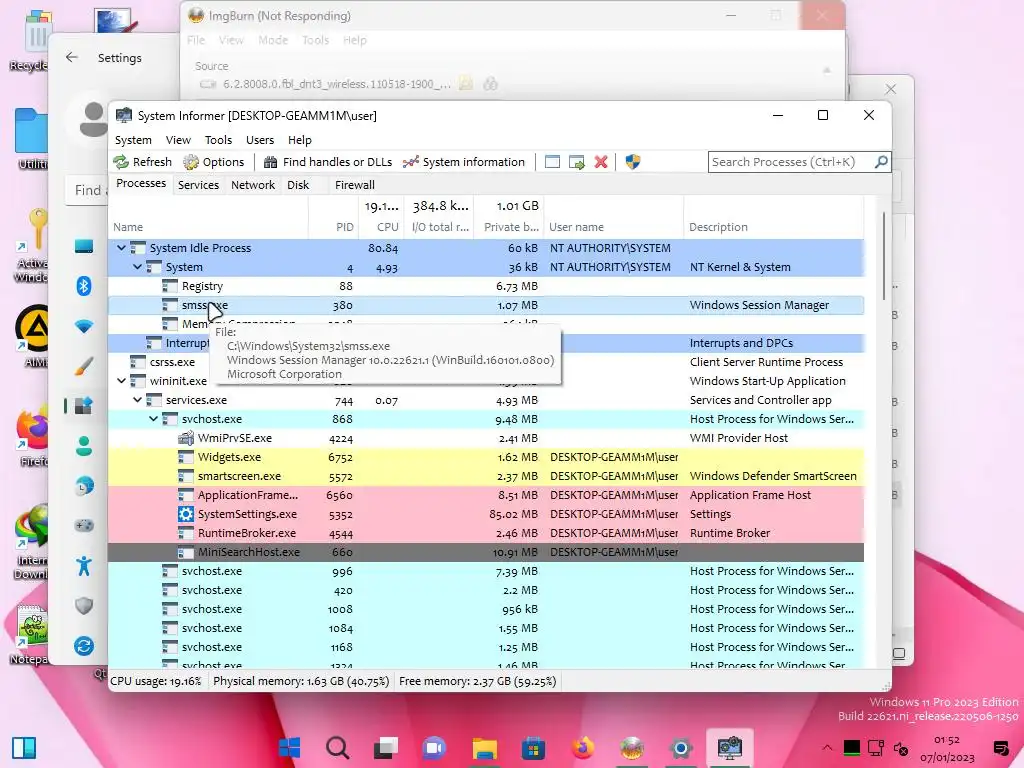Sort by the User name column header
1024x768 pixels.
click(614, 227)
